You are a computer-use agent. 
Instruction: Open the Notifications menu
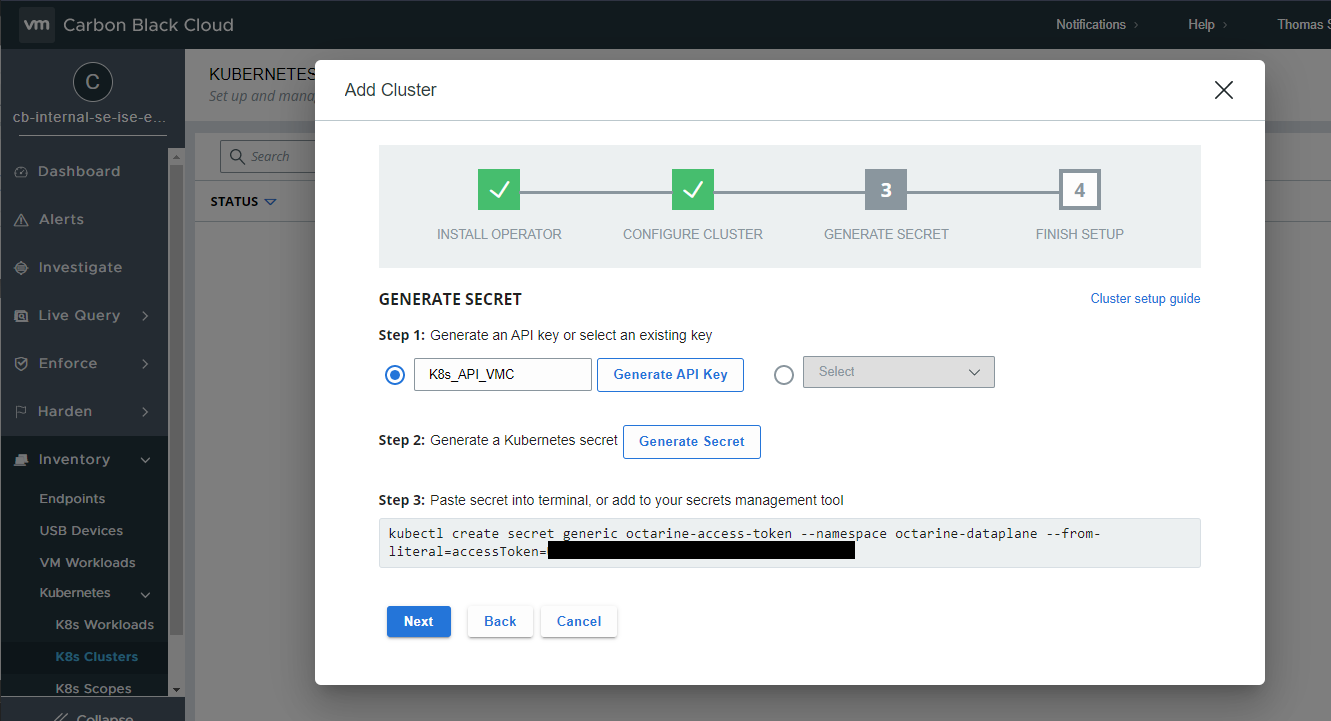coord(1097,24)
